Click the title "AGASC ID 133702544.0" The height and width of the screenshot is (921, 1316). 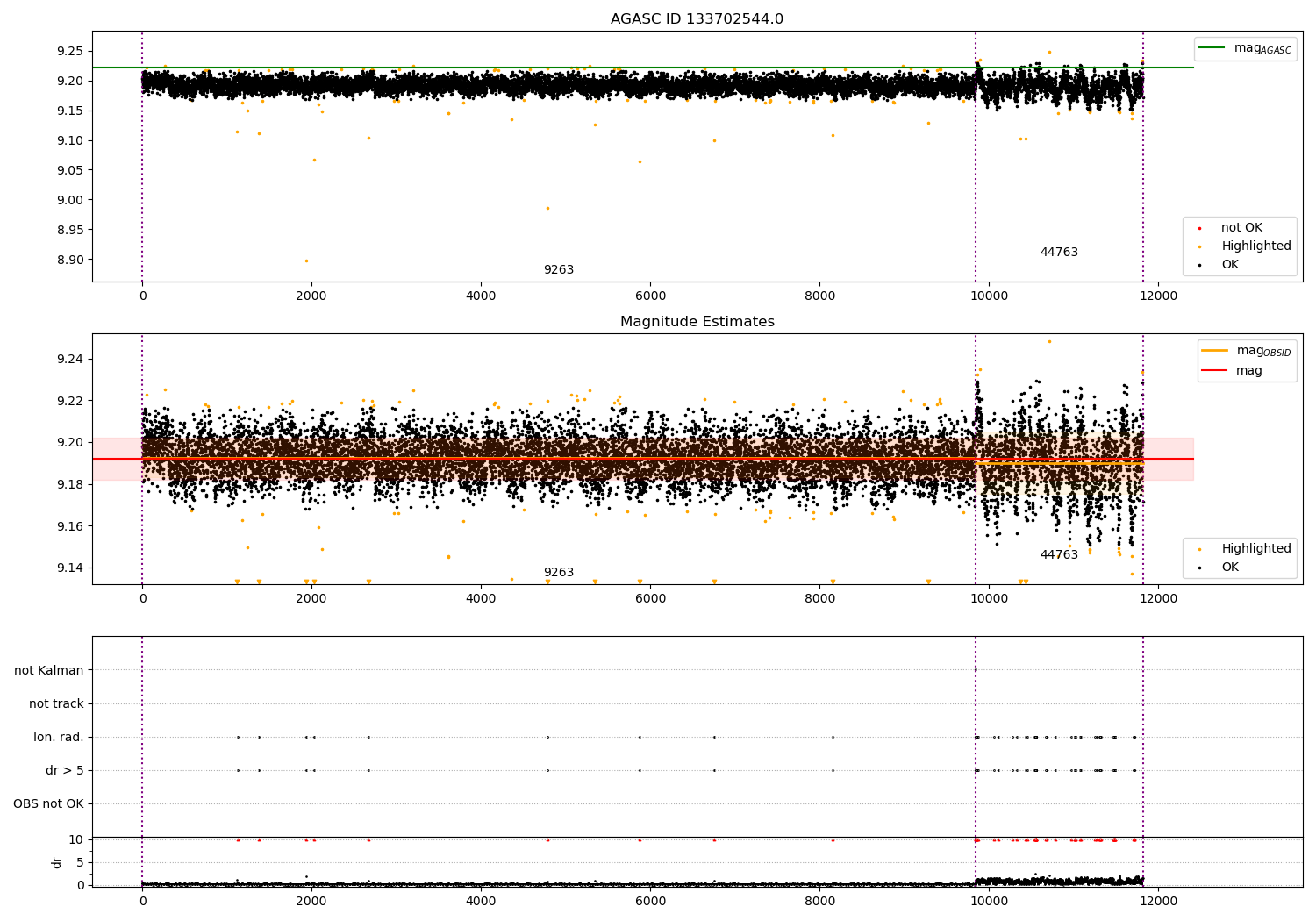(x=697, y=19)
